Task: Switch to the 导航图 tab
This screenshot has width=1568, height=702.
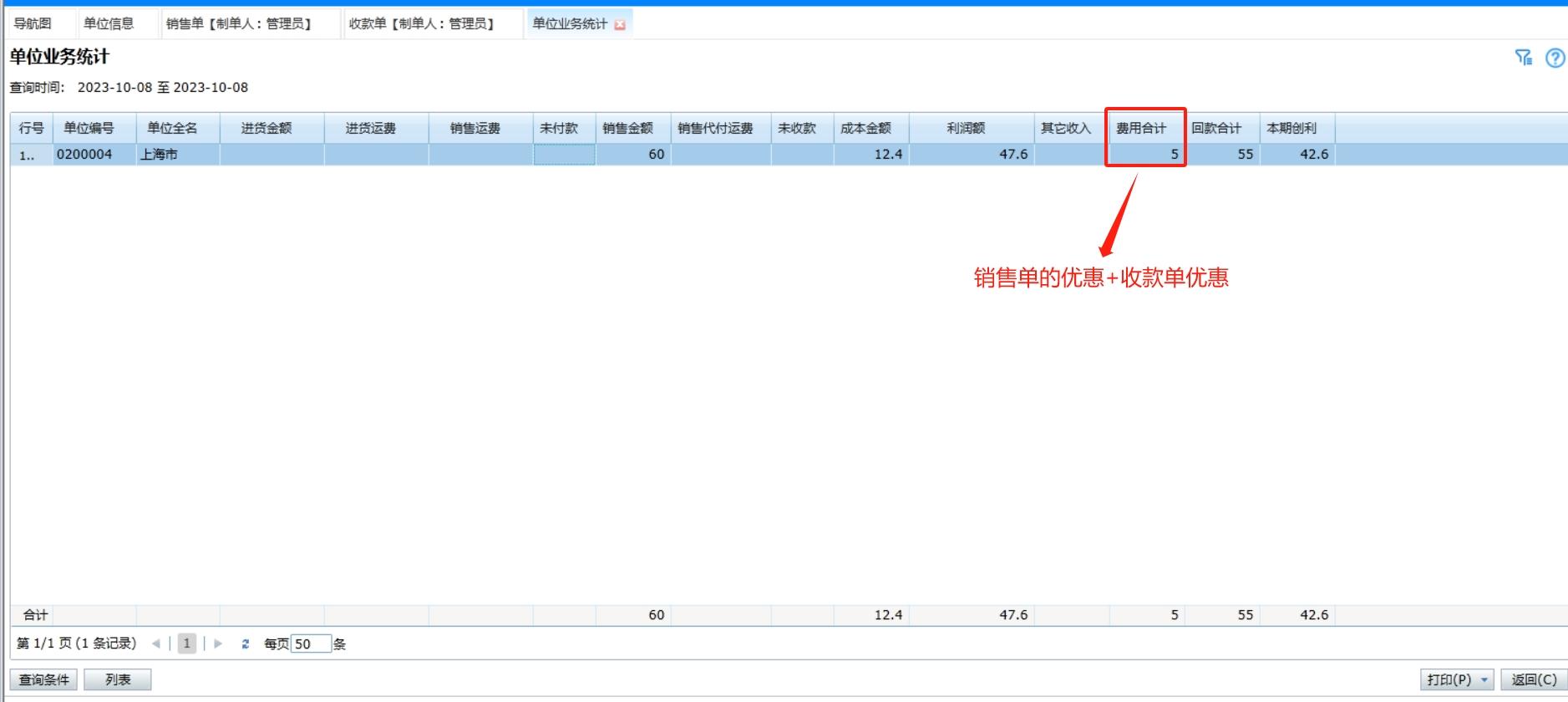Action: (33, 23)
